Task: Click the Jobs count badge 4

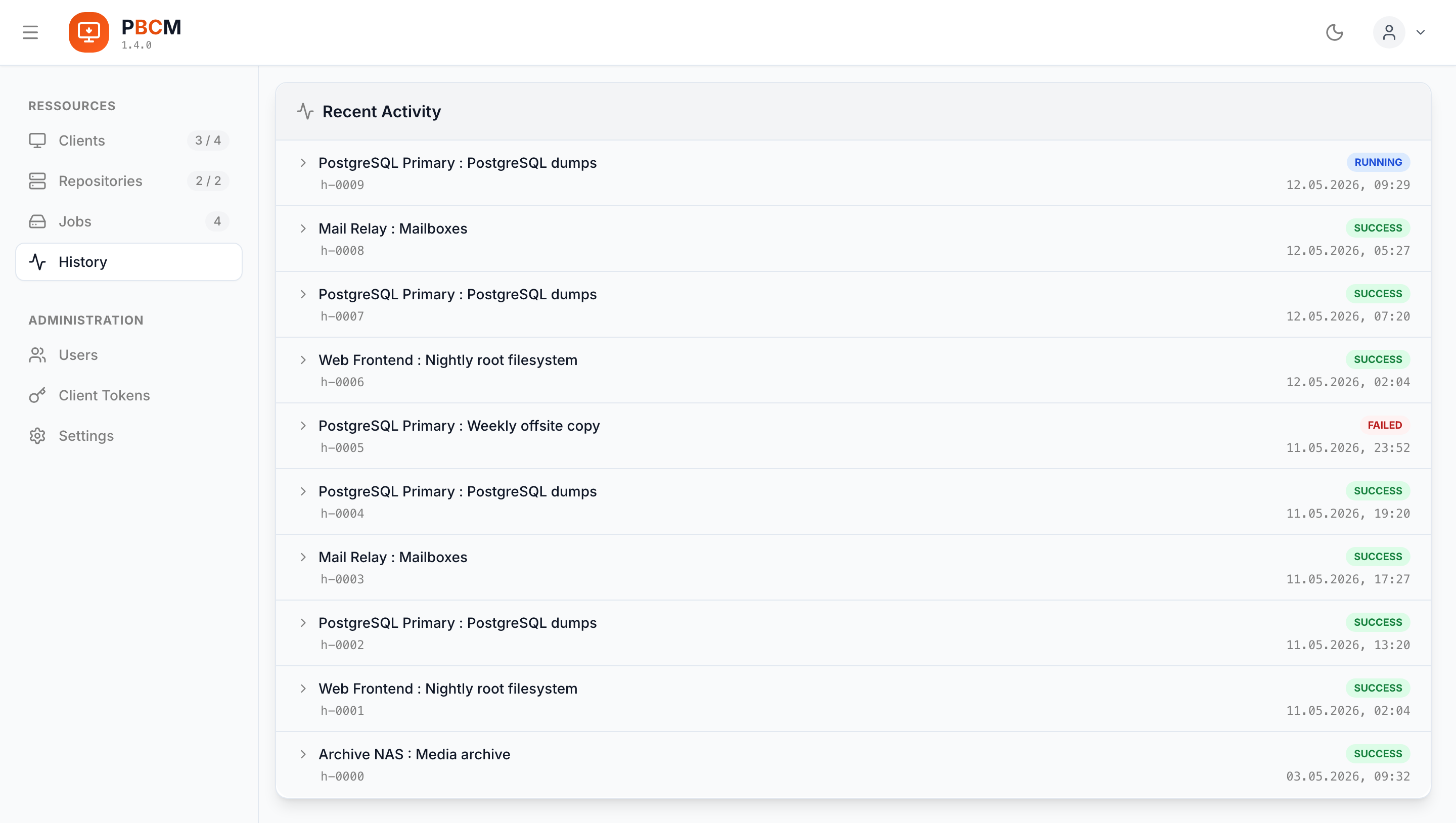Action: [217, 221]
